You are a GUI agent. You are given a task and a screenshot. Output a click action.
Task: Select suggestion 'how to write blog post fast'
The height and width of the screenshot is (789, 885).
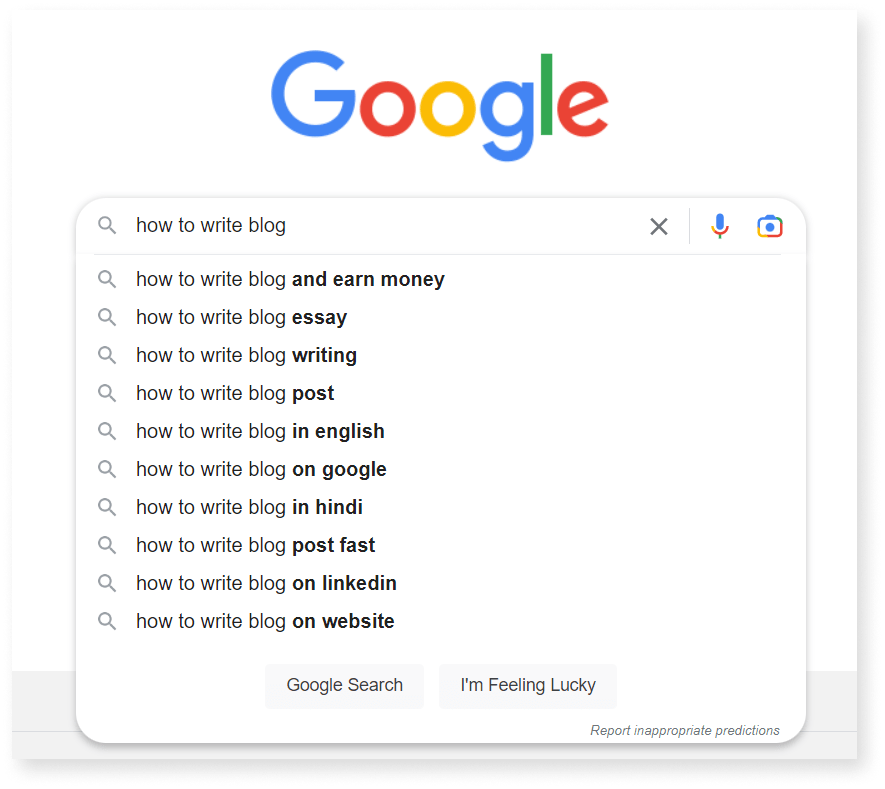coord(255,545)
